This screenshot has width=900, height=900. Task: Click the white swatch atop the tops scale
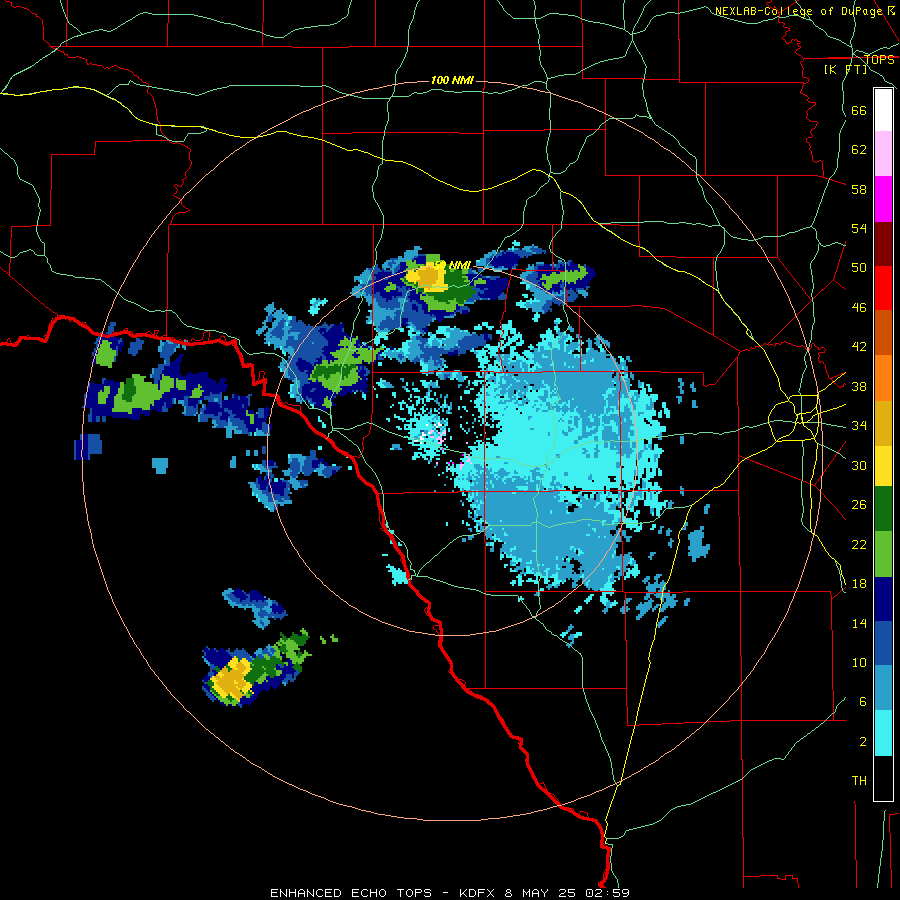tap(883, 110)
